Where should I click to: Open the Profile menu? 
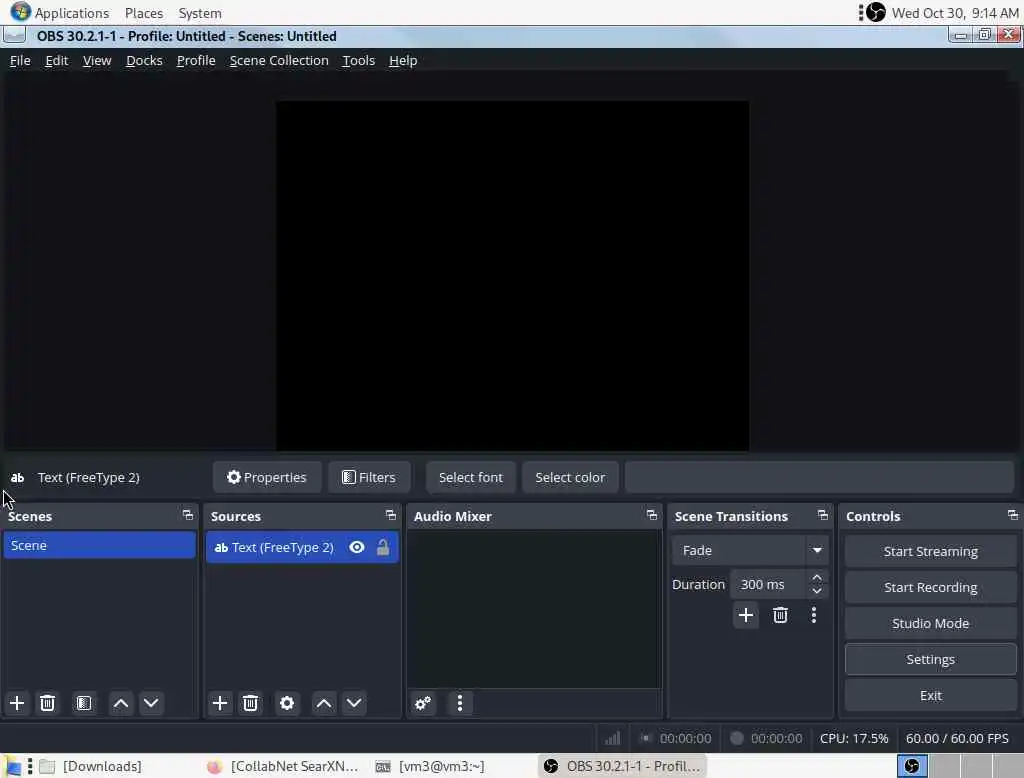pos(196,60)
